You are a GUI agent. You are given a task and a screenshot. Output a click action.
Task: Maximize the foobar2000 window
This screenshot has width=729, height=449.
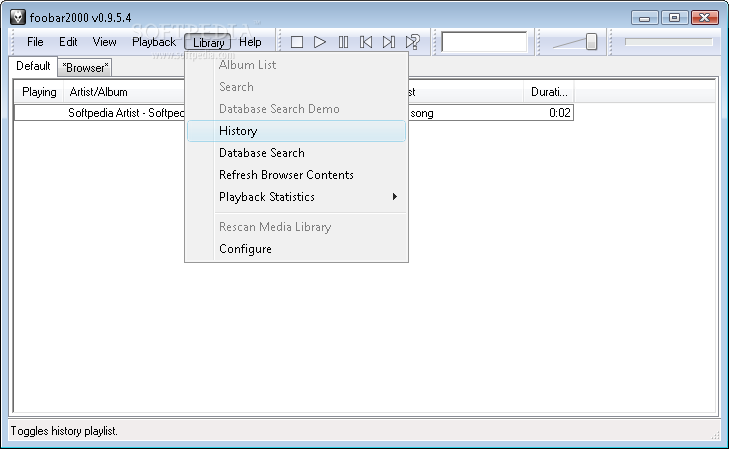(x=674, y=18)
